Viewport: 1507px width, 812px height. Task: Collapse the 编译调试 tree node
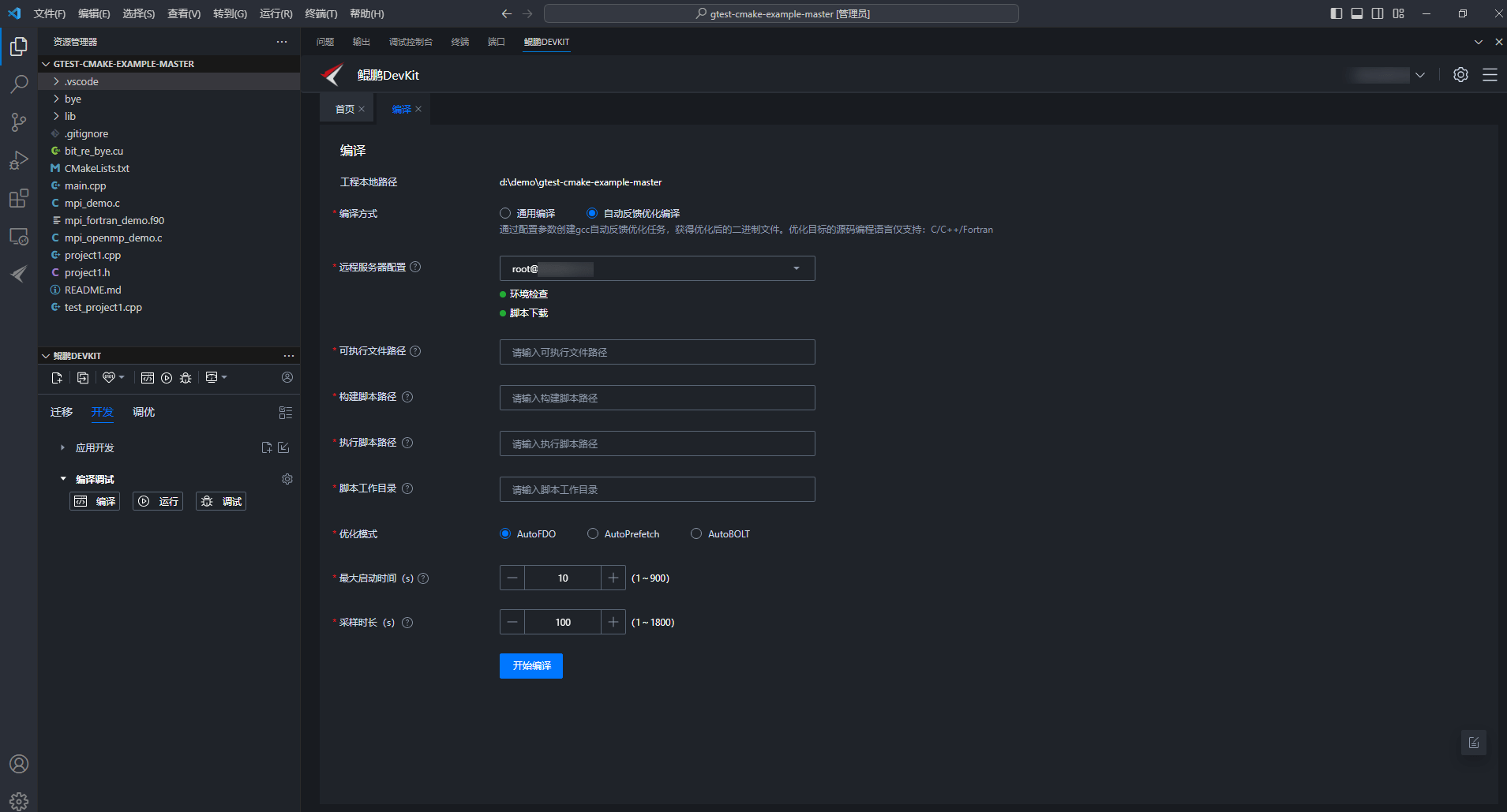[63, 479]
